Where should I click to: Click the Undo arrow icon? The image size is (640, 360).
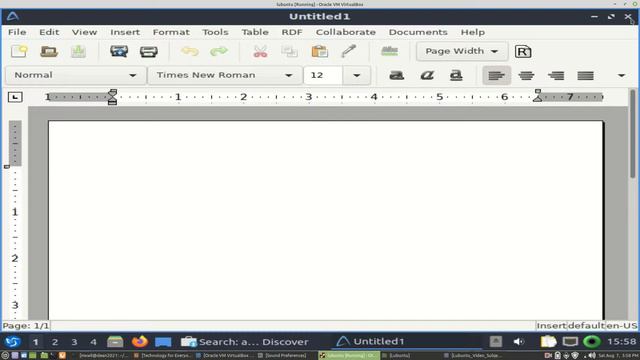pyautogui.click(x=189, y=51)
